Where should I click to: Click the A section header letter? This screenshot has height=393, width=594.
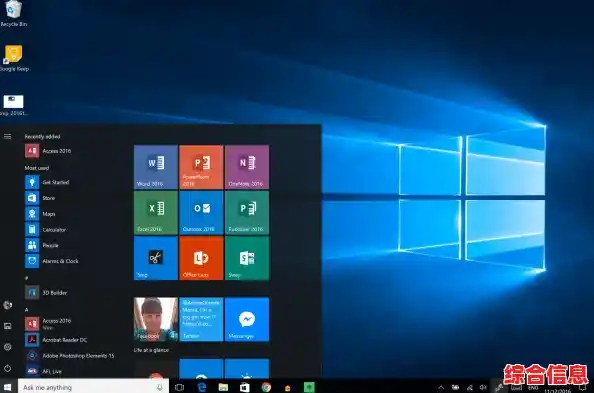[x=27, y=310]
